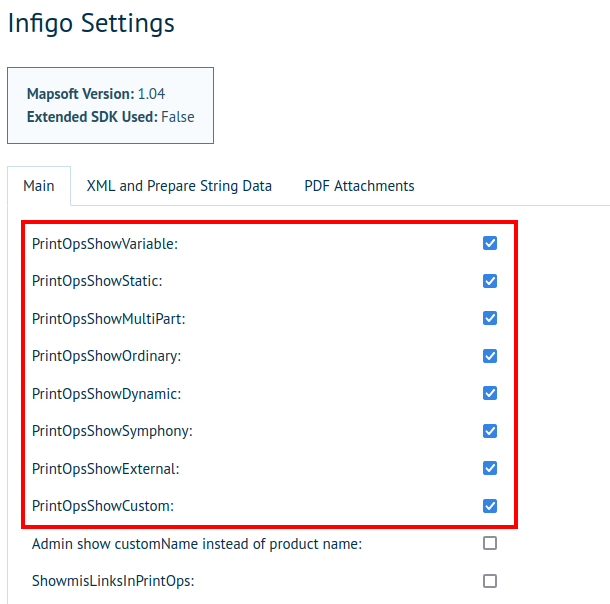Open the PDF Attachments tab

359,186
